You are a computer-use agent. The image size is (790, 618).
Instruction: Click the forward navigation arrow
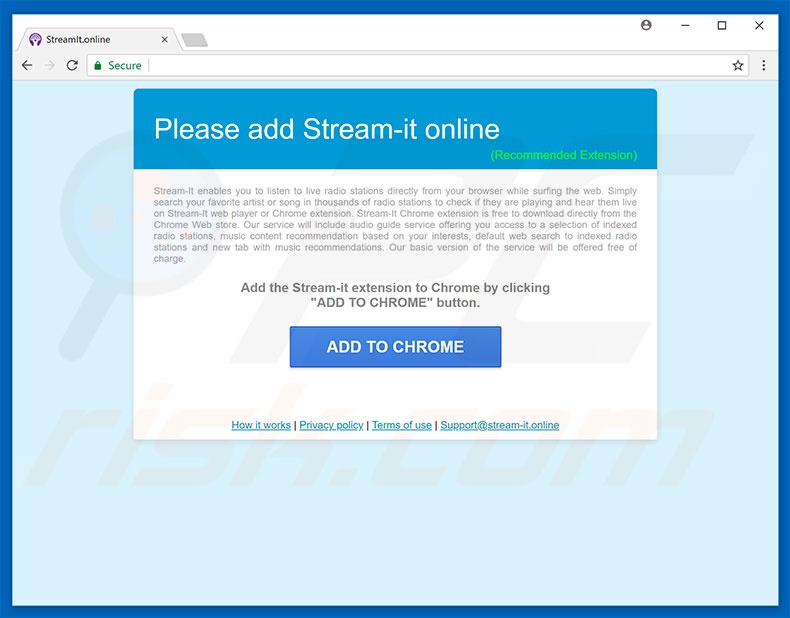pos(49,65)
